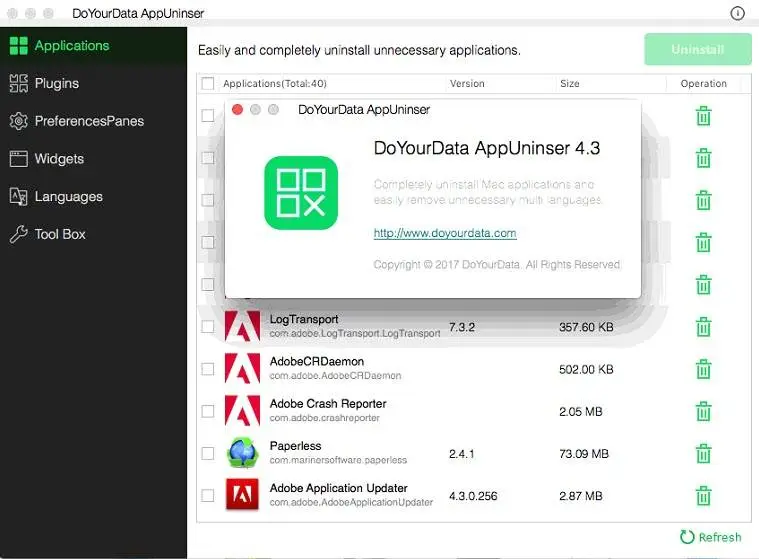Image resolution: width=759 pixels, height=559 pixels.
Task: Select the Languages sidebar item
Action: [93, 196]
